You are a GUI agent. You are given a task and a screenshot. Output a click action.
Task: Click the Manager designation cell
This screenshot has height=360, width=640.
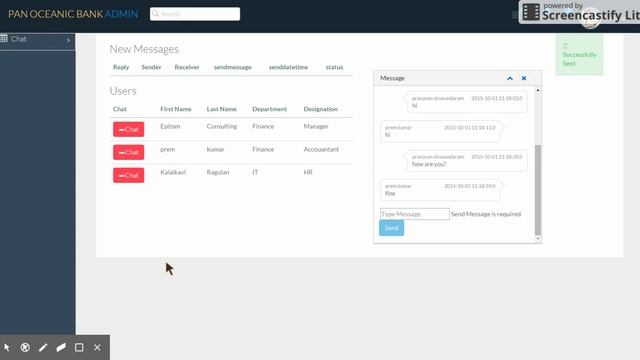coord(316,127)
